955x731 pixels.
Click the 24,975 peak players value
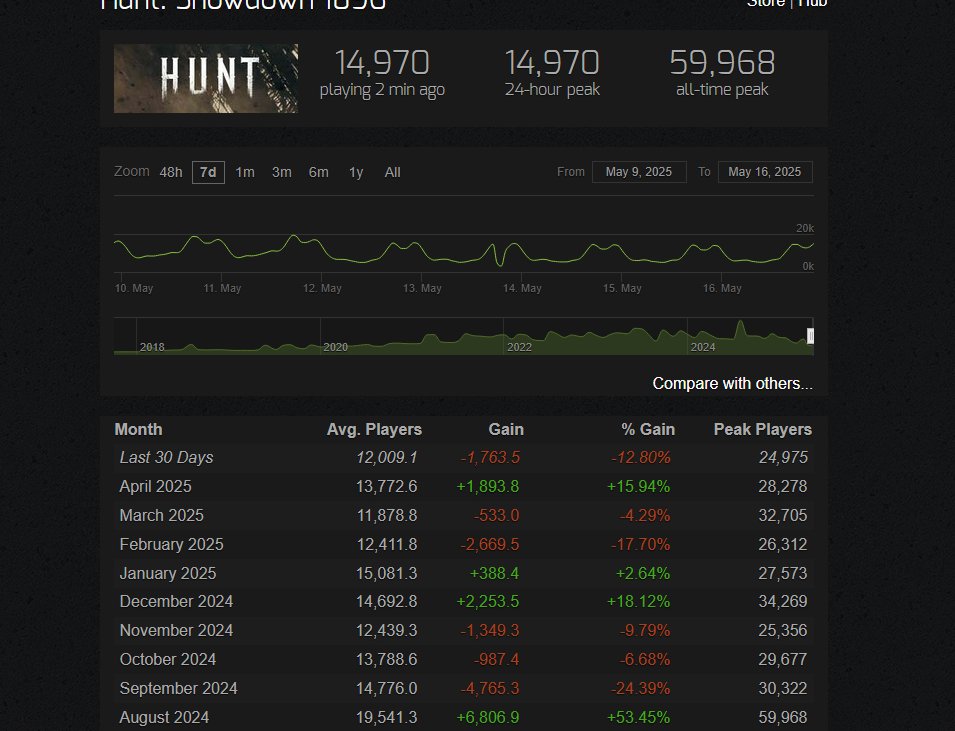point(783,457)
